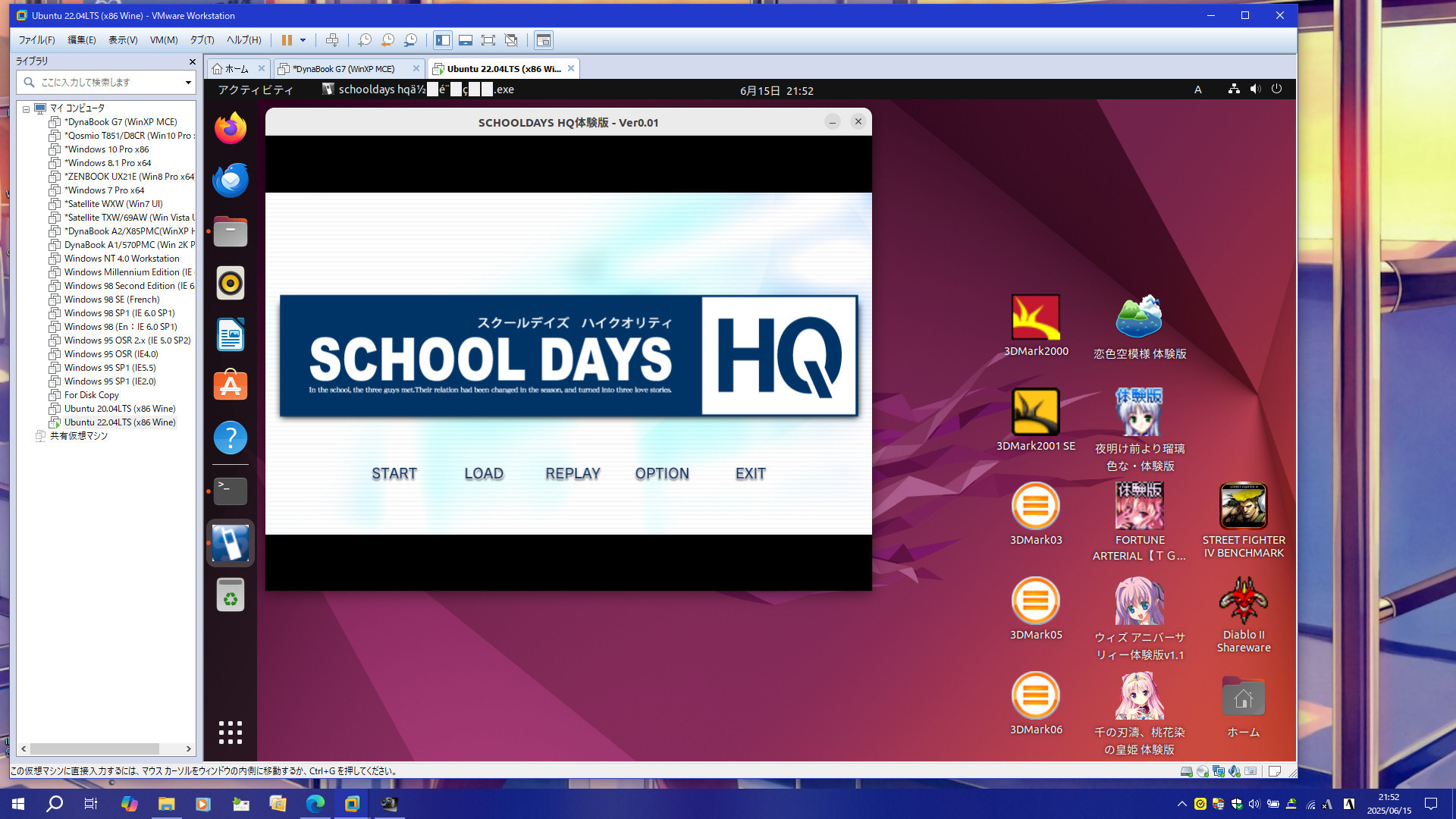
Task: Click the VMware send Ctrl+Alt+Del icon
Action: 331,40
